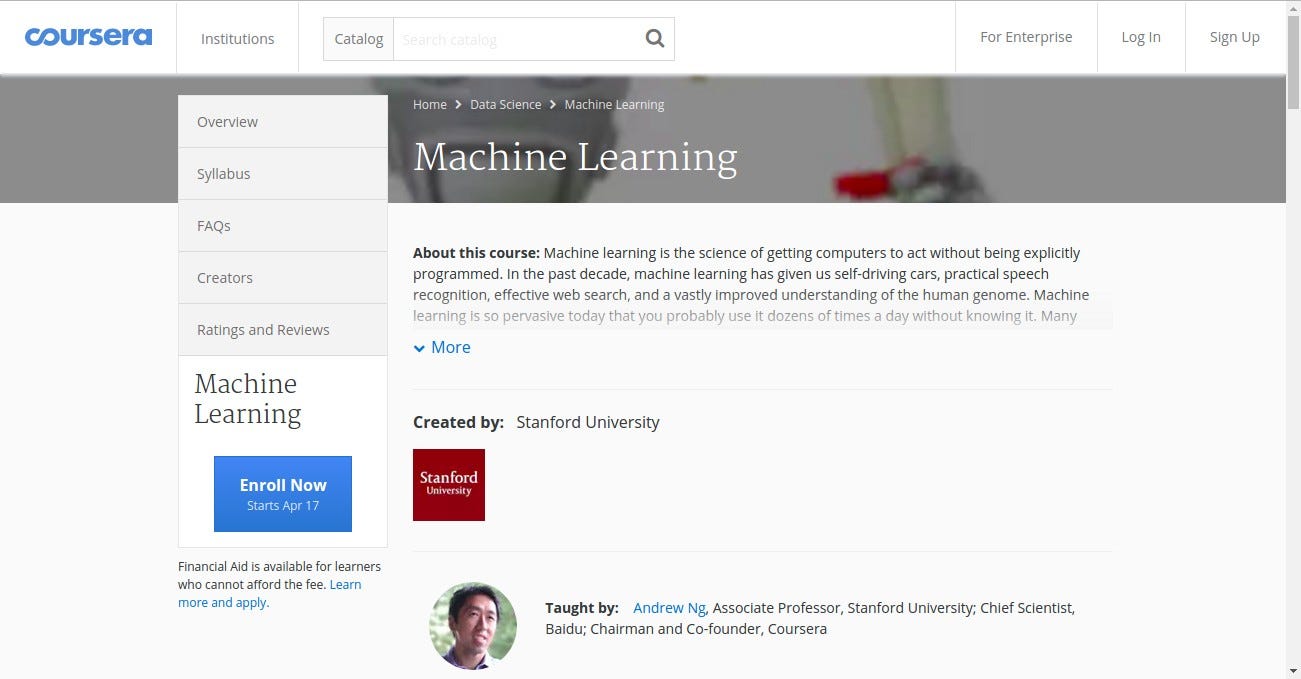Open the Log In page
This screenshot has width=1301, height=679.
[1141, 37]
